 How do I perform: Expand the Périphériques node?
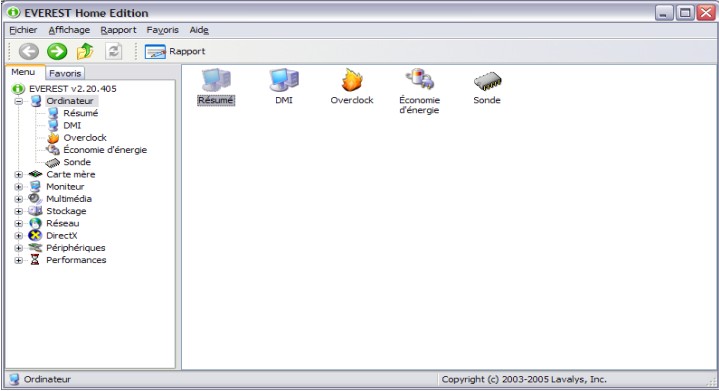[18, 248]
